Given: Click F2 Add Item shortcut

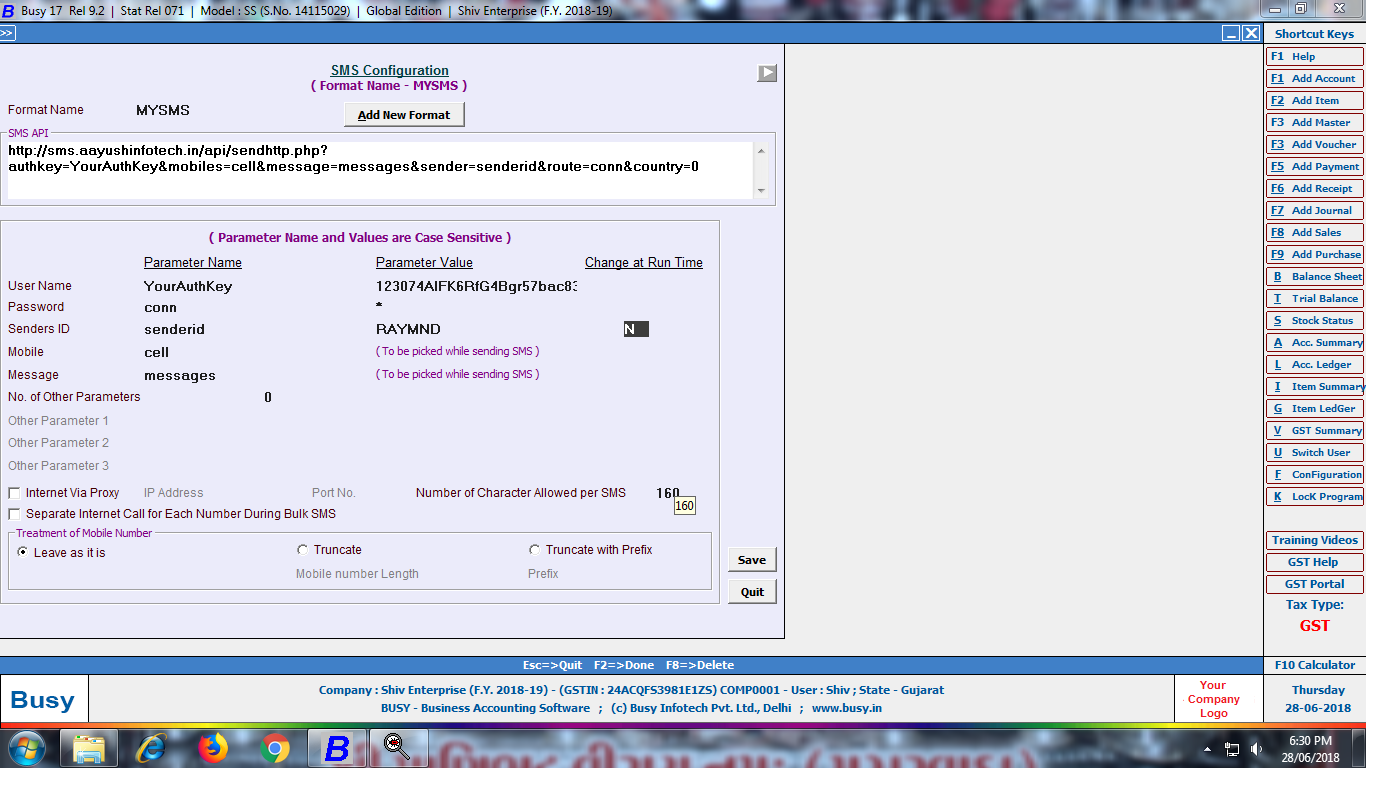Looking at the screenshot, I should click(1314, 101).
